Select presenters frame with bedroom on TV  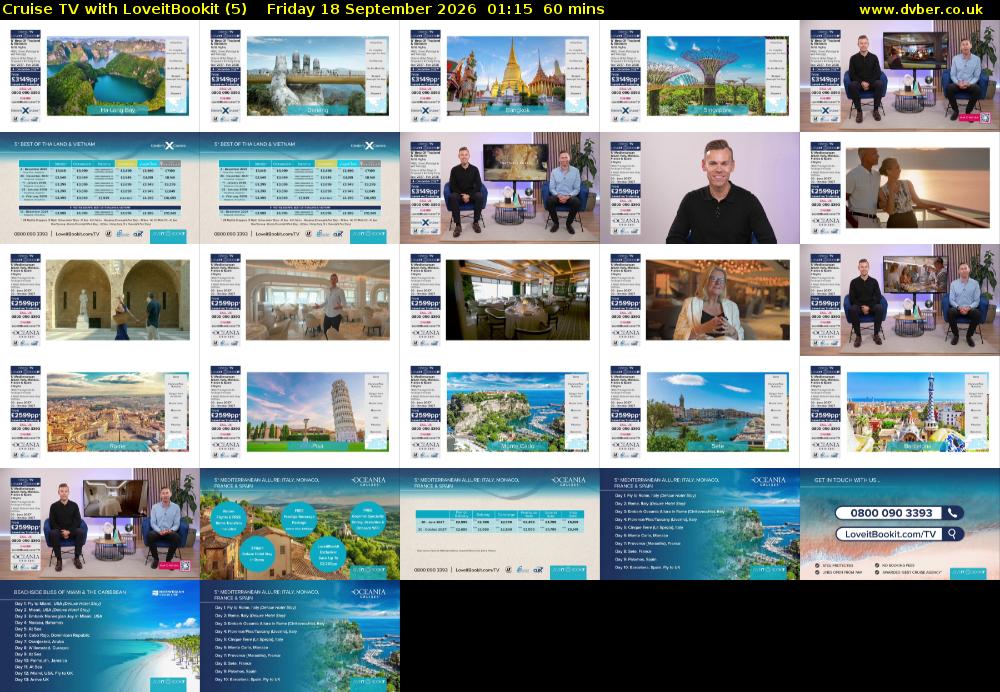99,524
